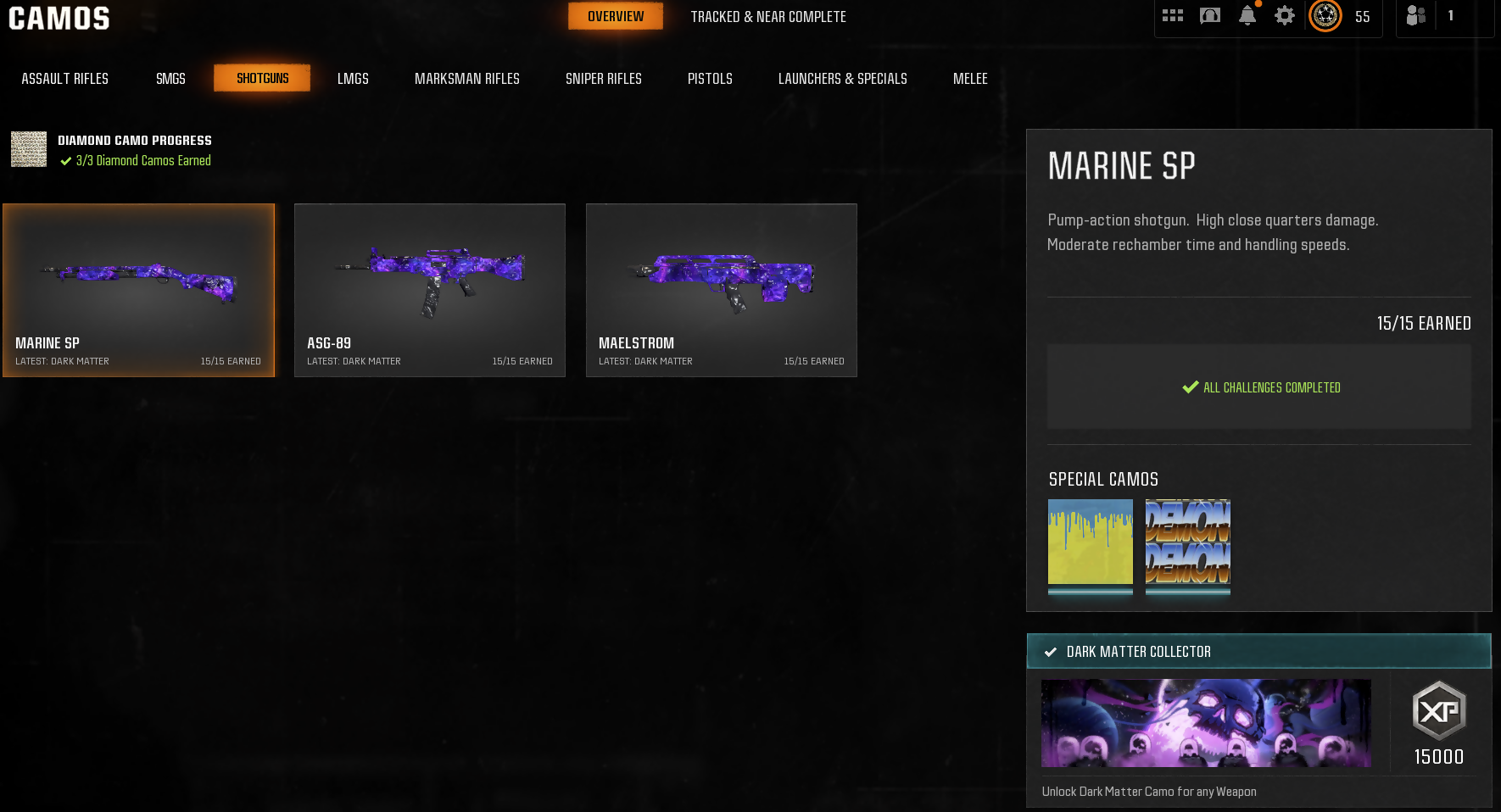The width and height of the screenshot is (1501, 812).
Task: Select the Marine SP weapon card
Action: (x=139, y=290)
